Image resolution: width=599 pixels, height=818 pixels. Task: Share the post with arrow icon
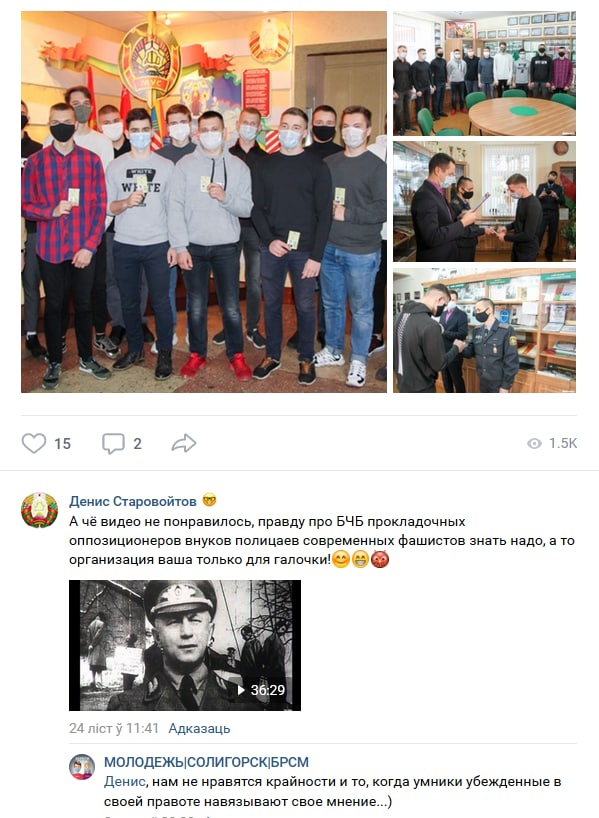click(184, 443)
